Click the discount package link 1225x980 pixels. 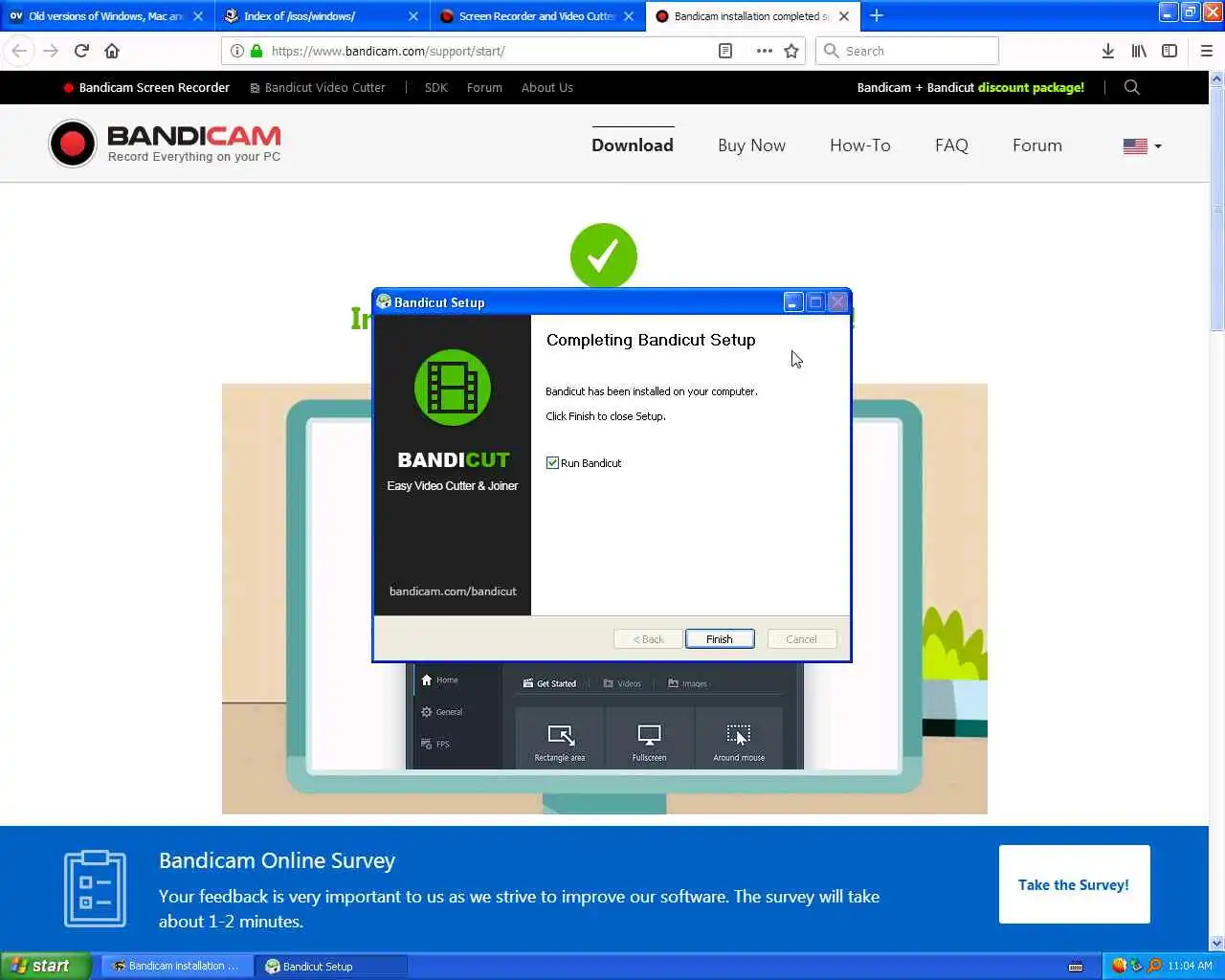coord(970,87)
